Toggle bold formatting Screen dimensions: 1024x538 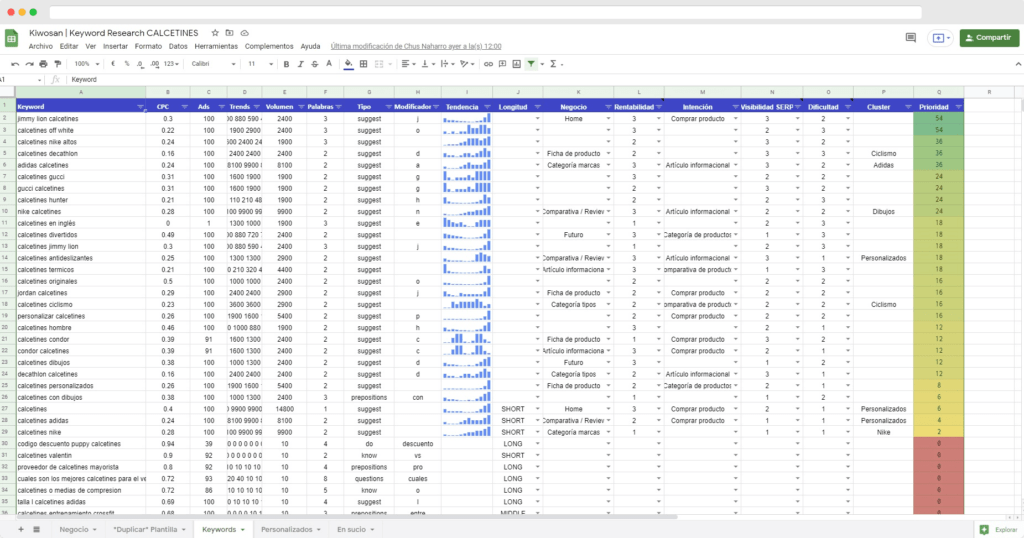(x=286, y=64)
